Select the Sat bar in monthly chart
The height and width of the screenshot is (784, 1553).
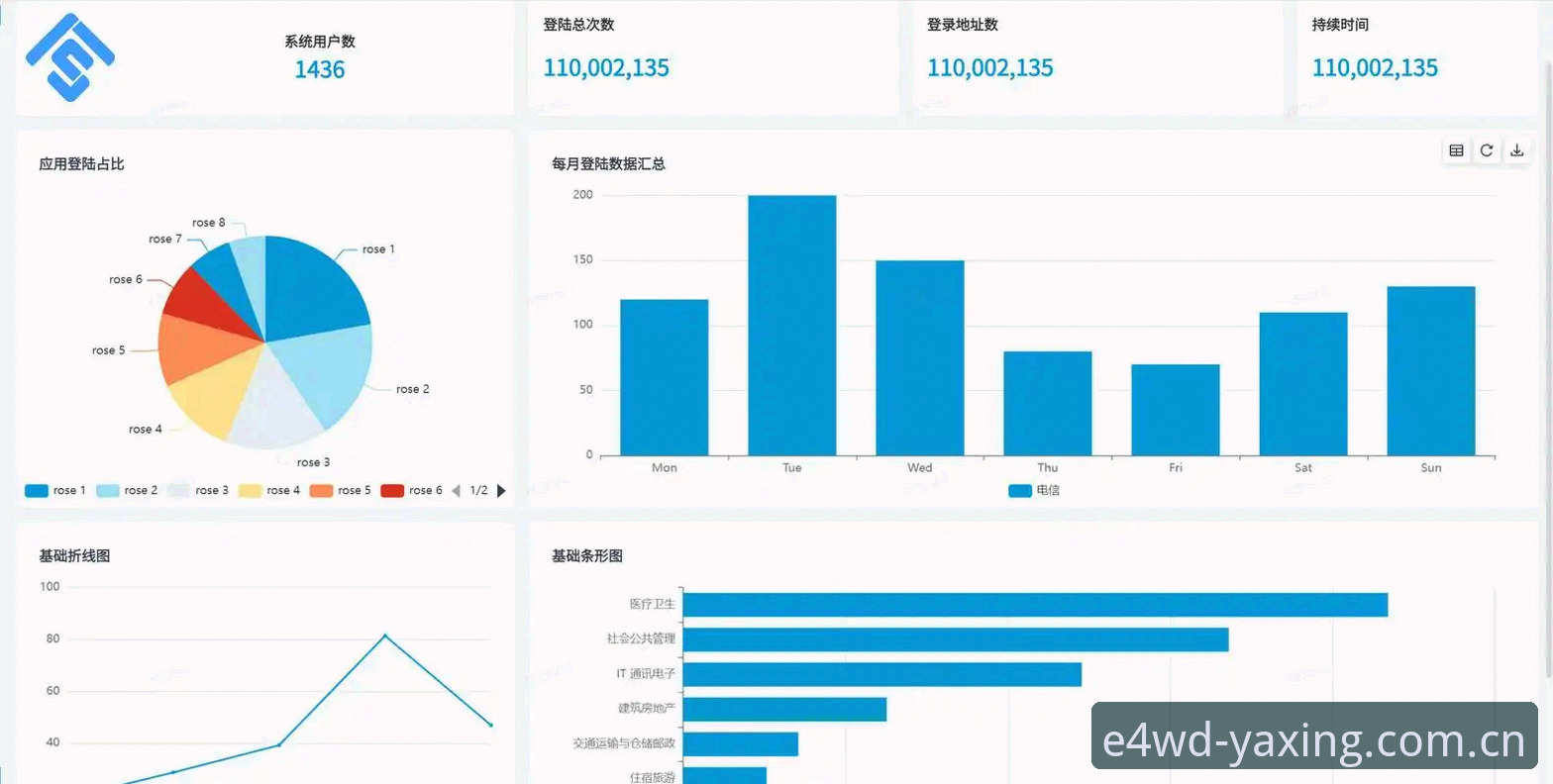1303,384
